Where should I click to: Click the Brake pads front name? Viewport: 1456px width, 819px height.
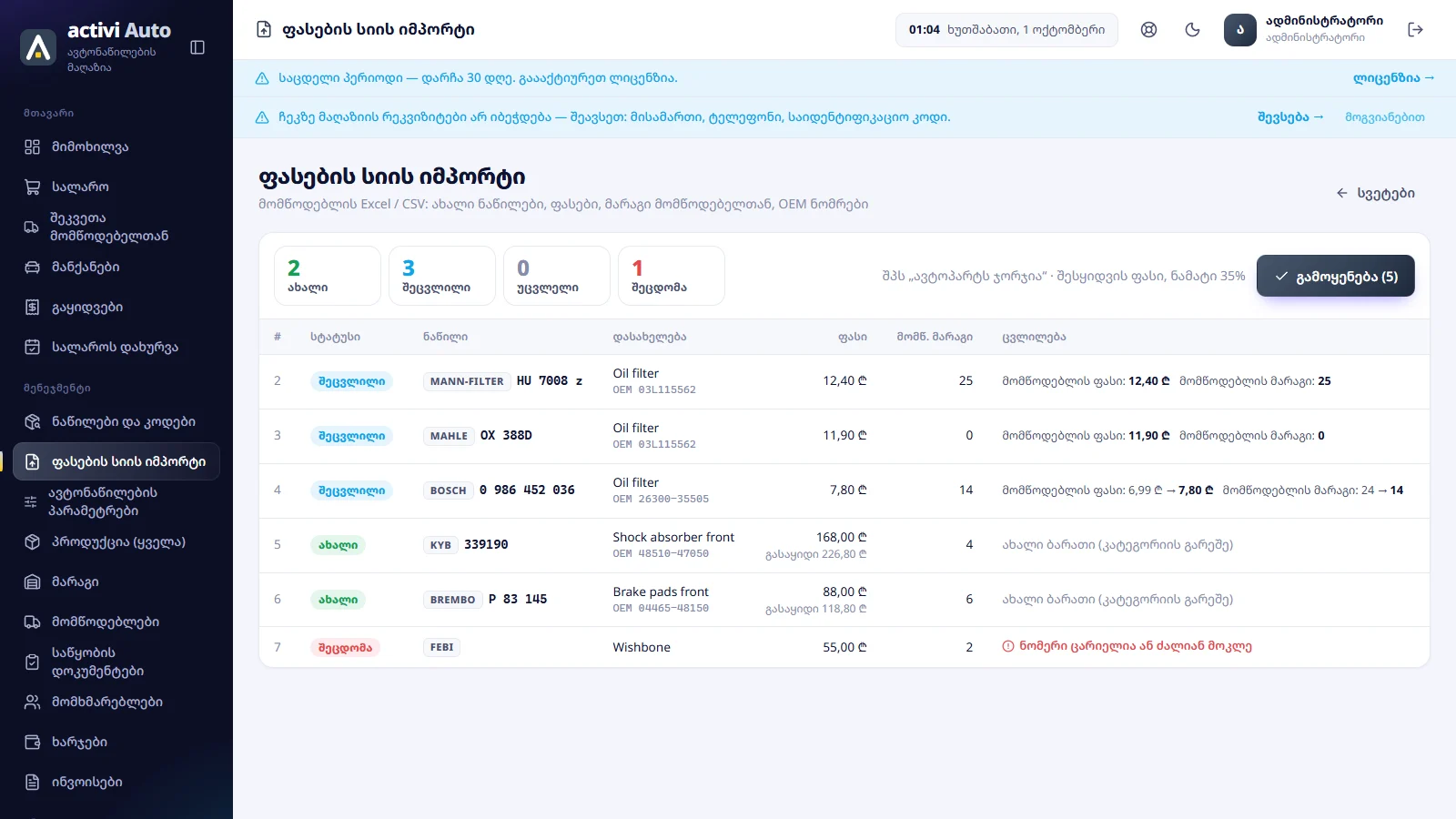click(661, 592)
